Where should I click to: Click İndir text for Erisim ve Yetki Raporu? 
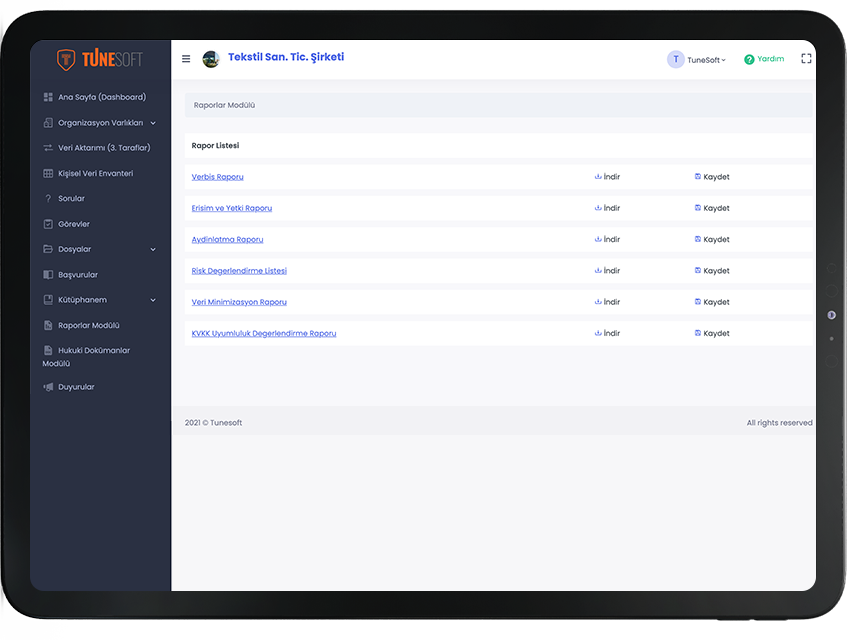click(612, 208)
